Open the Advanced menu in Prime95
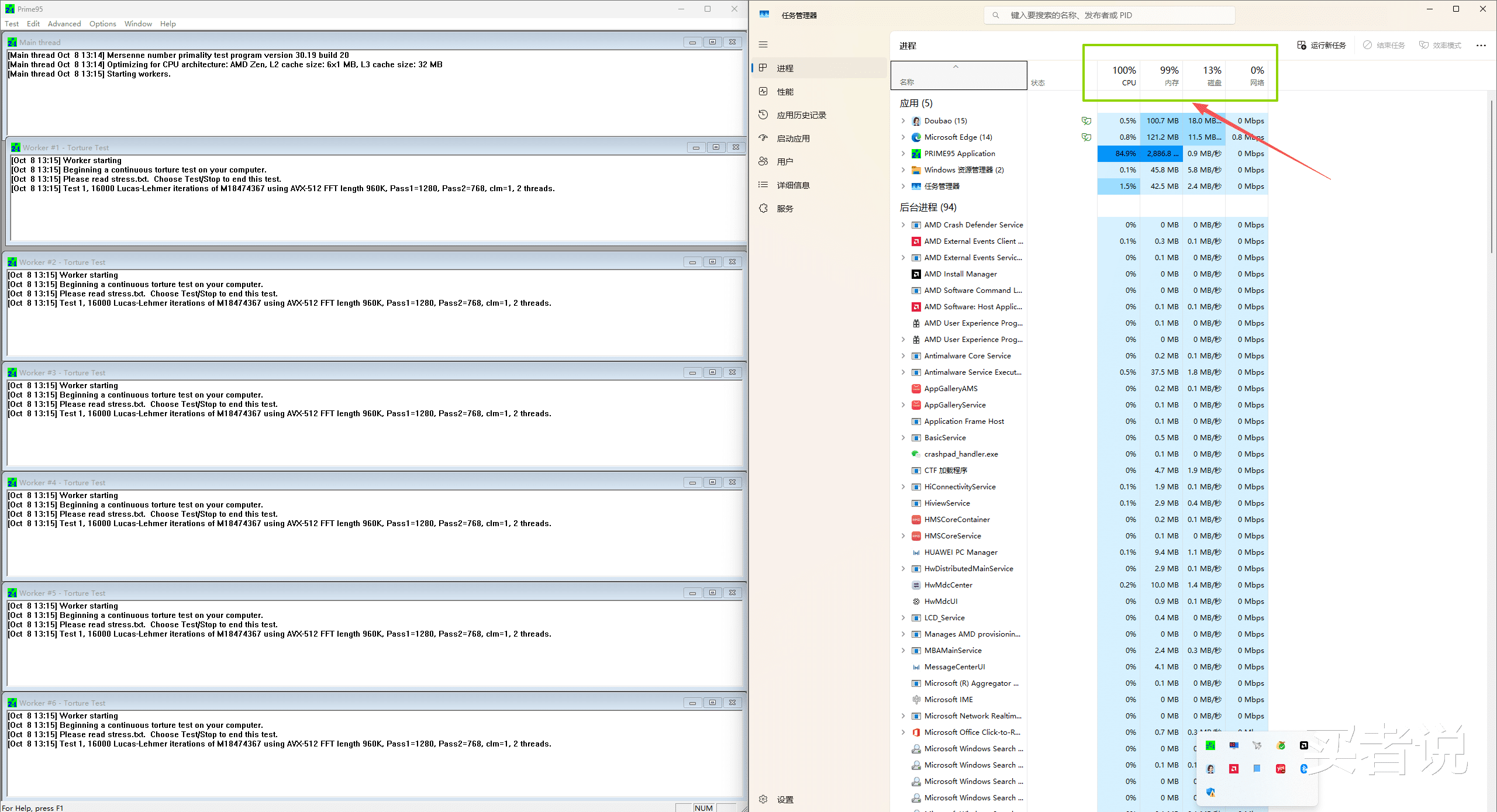1497x812 pixels. pos(64,24)
